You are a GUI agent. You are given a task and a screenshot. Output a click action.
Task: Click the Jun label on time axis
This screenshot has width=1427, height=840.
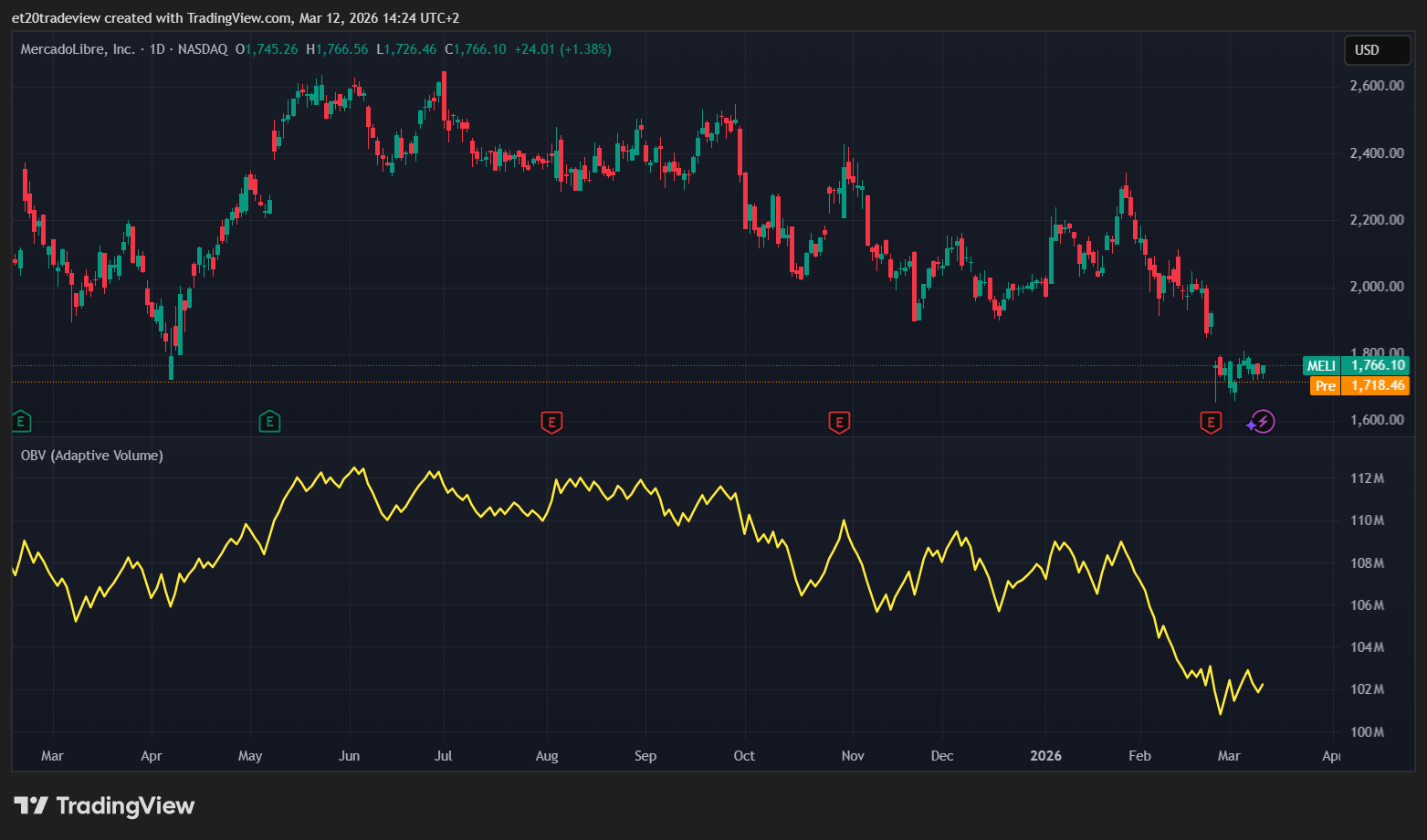coord(349,756)
